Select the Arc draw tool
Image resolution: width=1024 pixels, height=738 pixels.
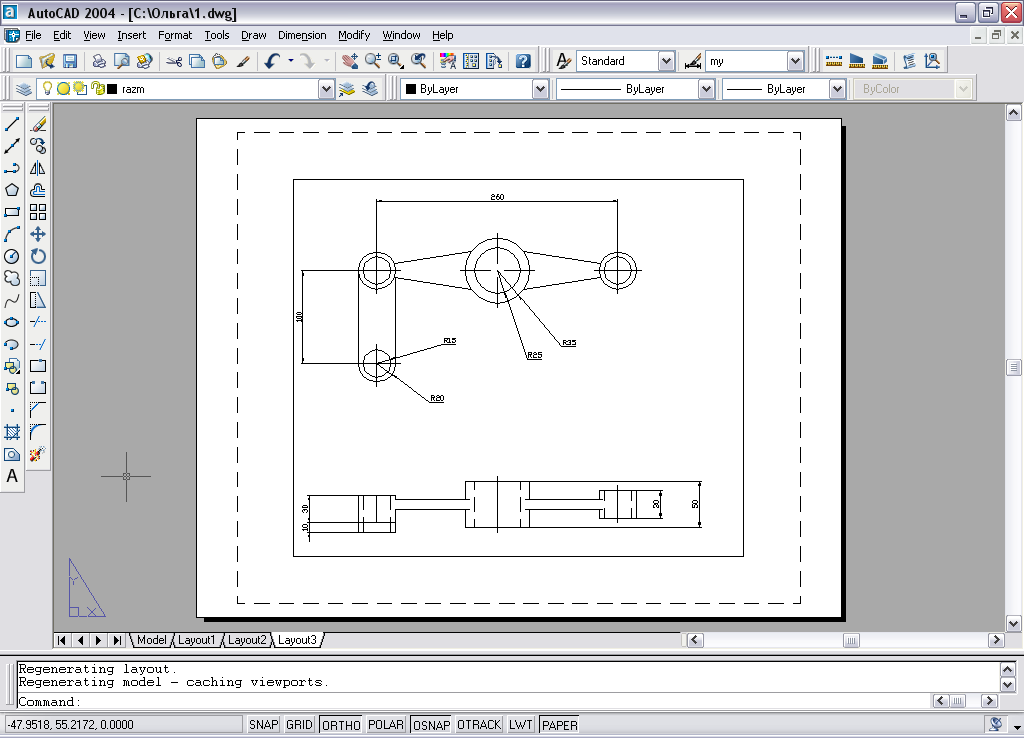click(12, 234)
